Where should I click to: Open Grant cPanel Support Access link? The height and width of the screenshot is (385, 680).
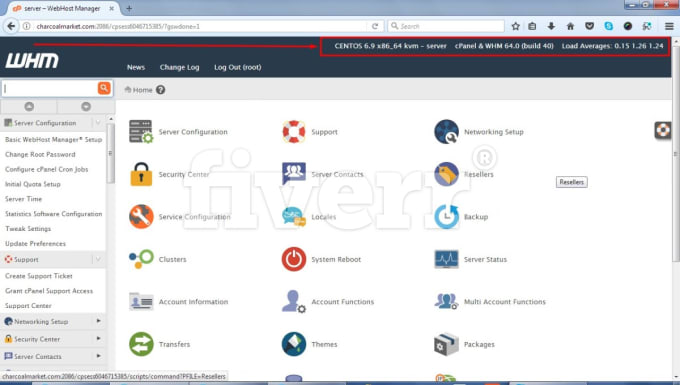point(49,290)
